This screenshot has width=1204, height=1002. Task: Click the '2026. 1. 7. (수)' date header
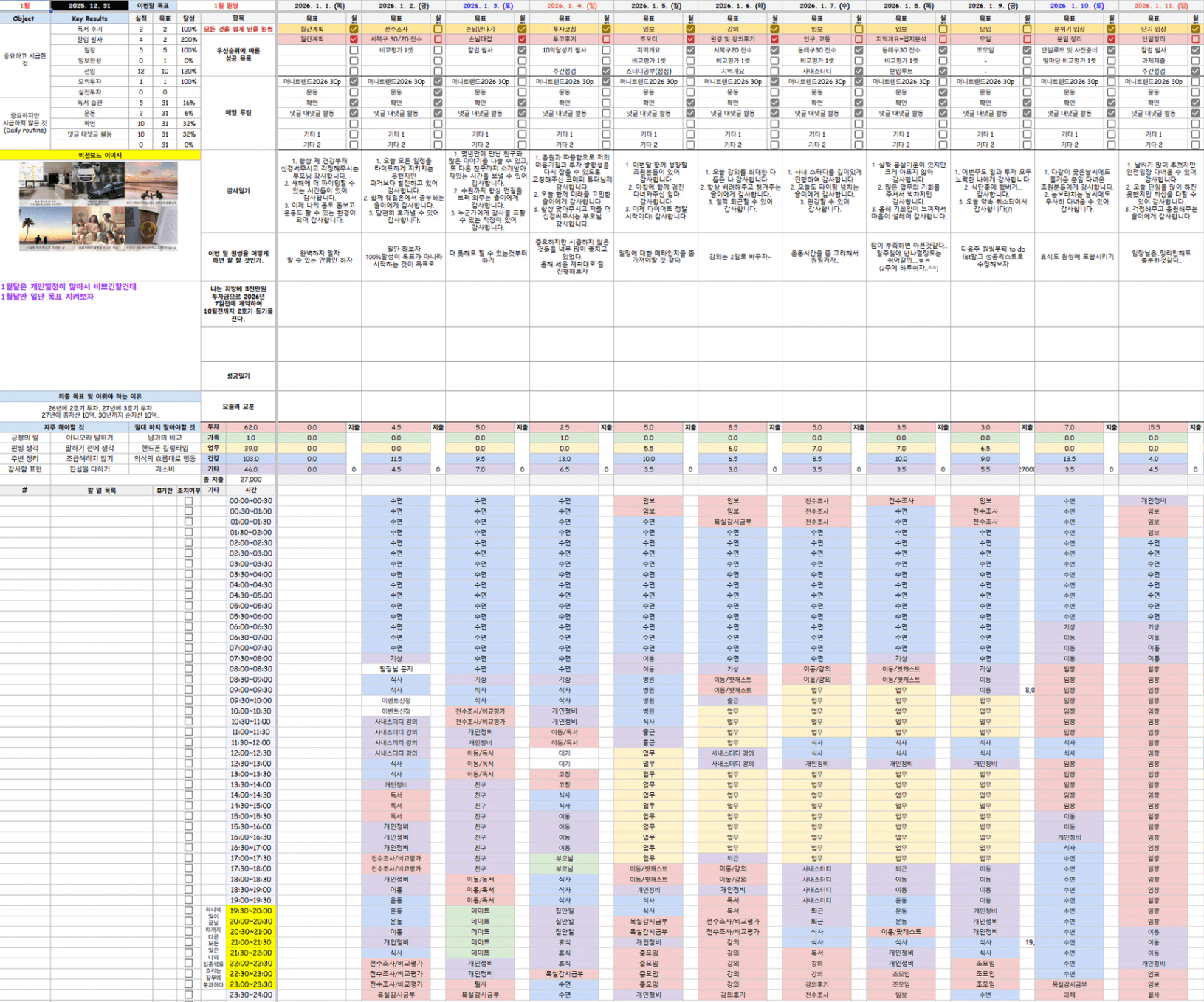tap(824, 6)
